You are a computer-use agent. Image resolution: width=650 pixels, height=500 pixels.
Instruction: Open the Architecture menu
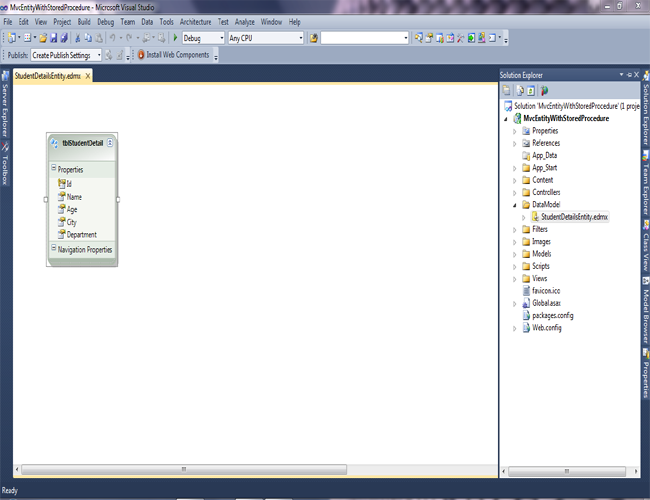(195, 22)
